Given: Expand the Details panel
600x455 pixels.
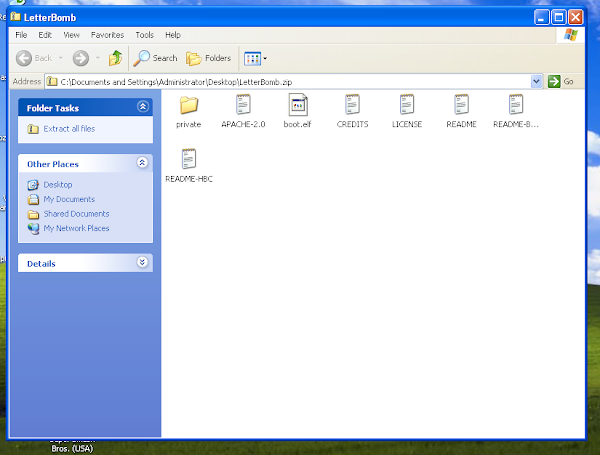Looking at the screenshot, I should pos(142,262).
